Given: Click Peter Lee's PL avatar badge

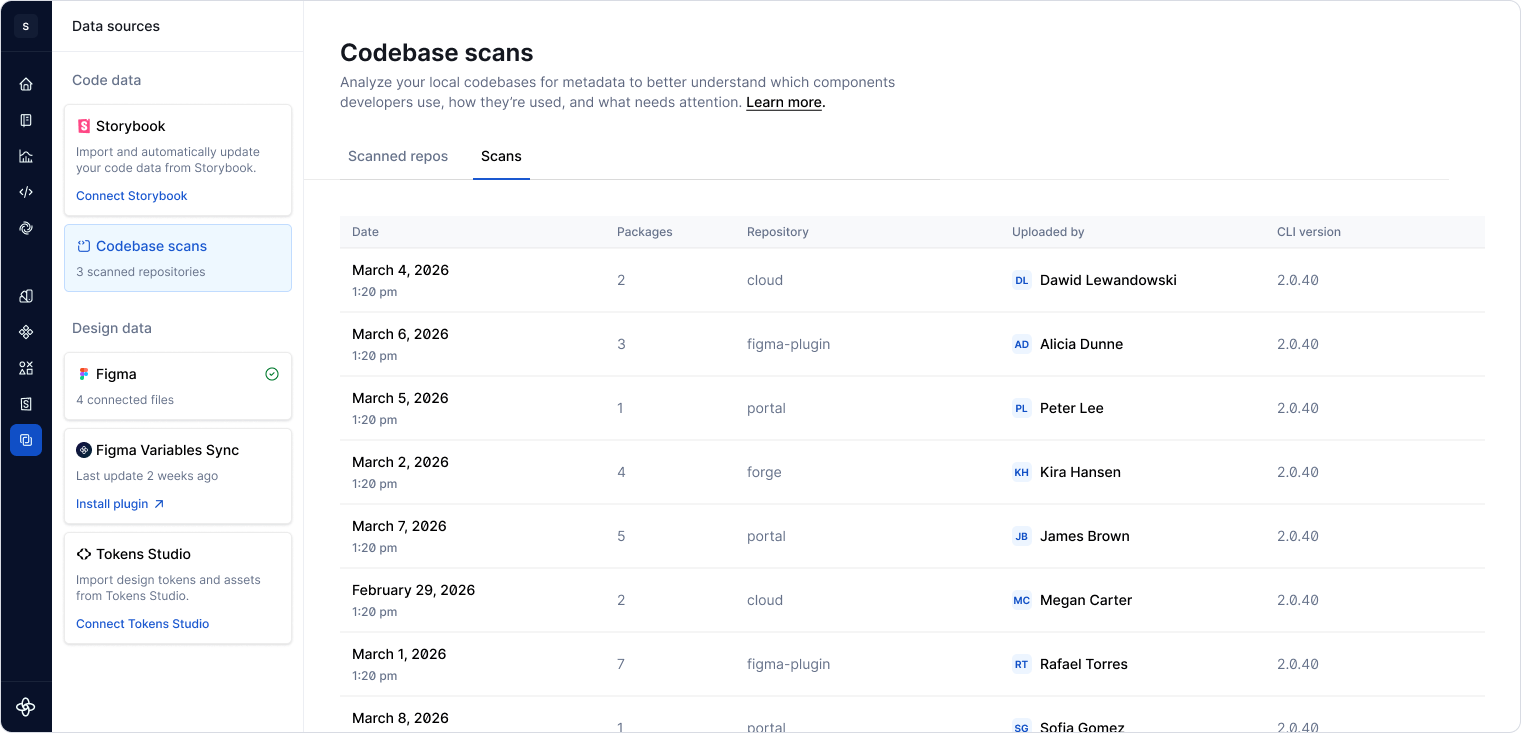Looking at the screenshot, I should point(1022,408).
